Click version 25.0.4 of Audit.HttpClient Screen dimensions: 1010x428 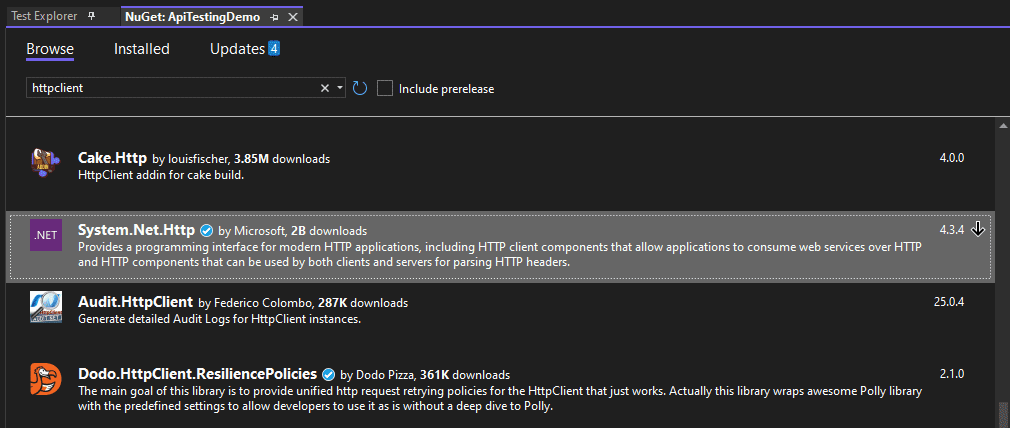pos(949,302)
